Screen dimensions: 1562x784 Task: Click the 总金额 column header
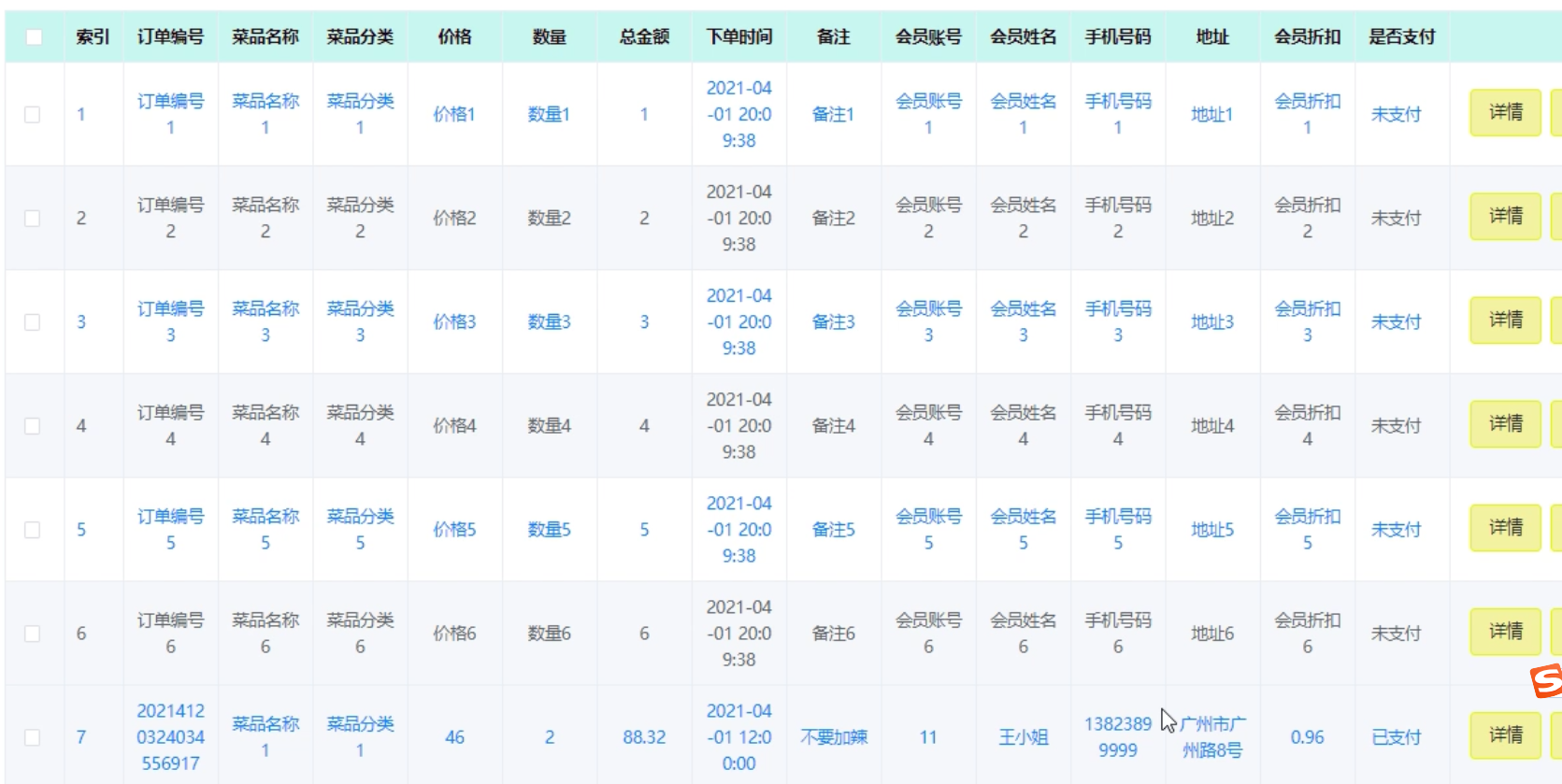(x=644, y=36)
